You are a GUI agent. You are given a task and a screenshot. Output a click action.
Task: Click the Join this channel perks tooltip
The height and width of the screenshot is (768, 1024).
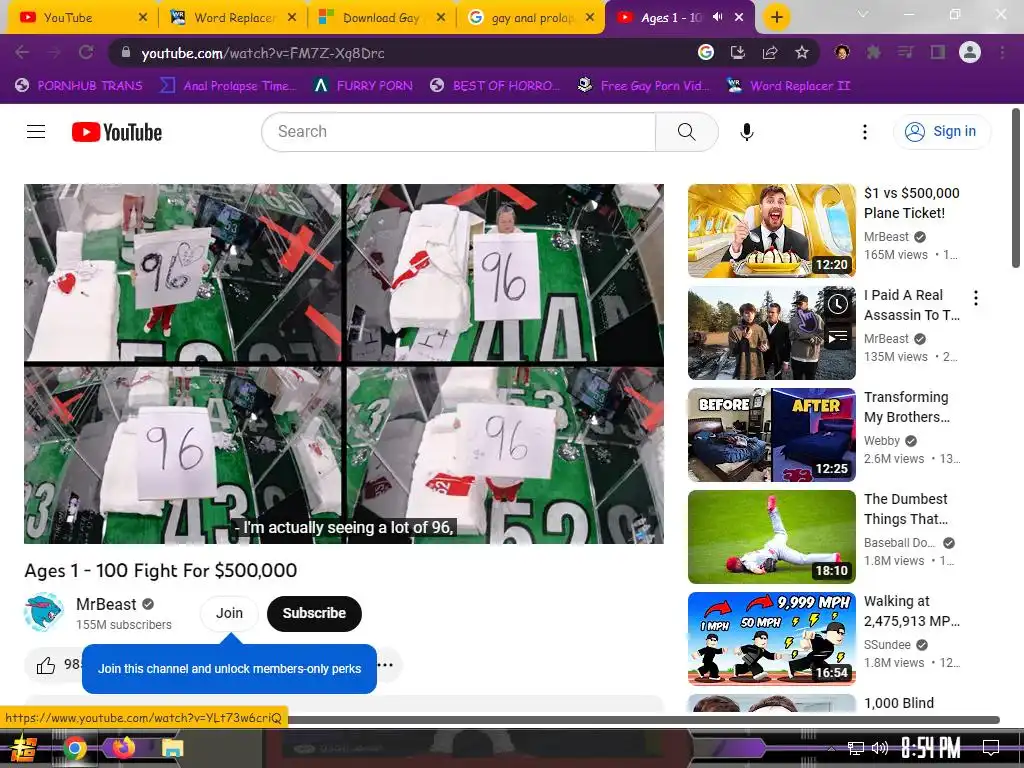[229, 669]
